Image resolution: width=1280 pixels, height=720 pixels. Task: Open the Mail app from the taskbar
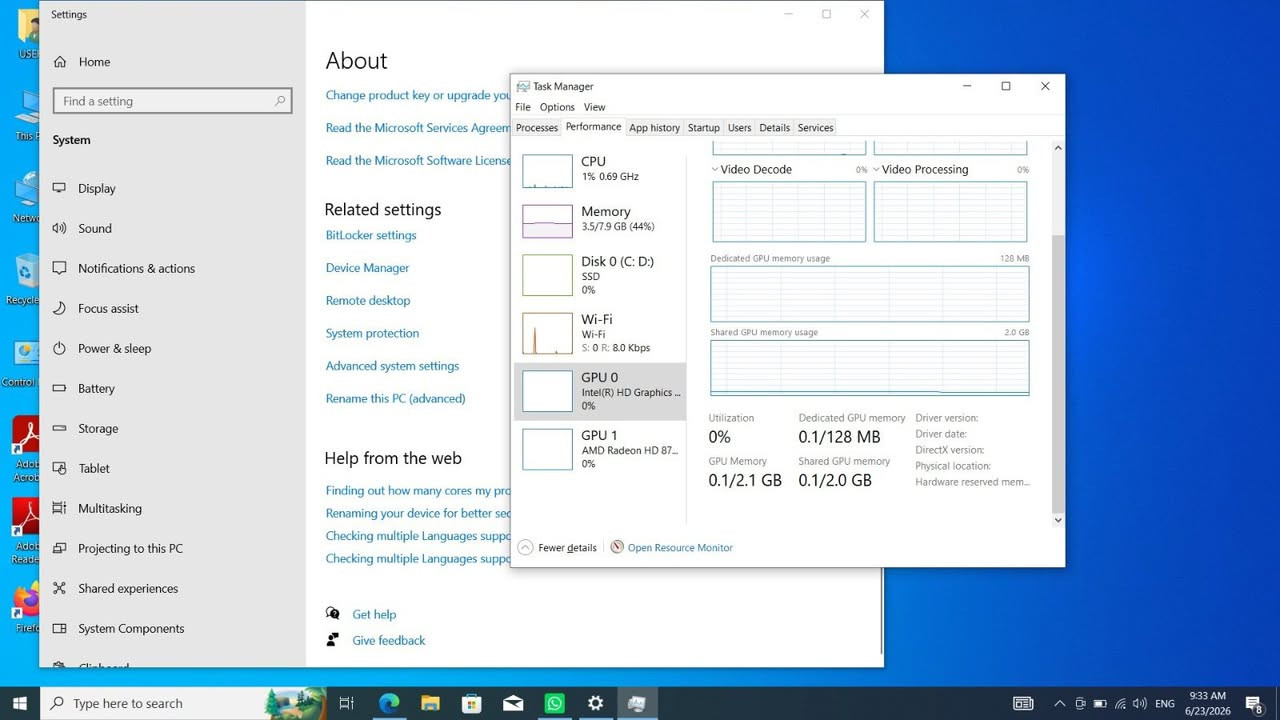coord(513,703)
